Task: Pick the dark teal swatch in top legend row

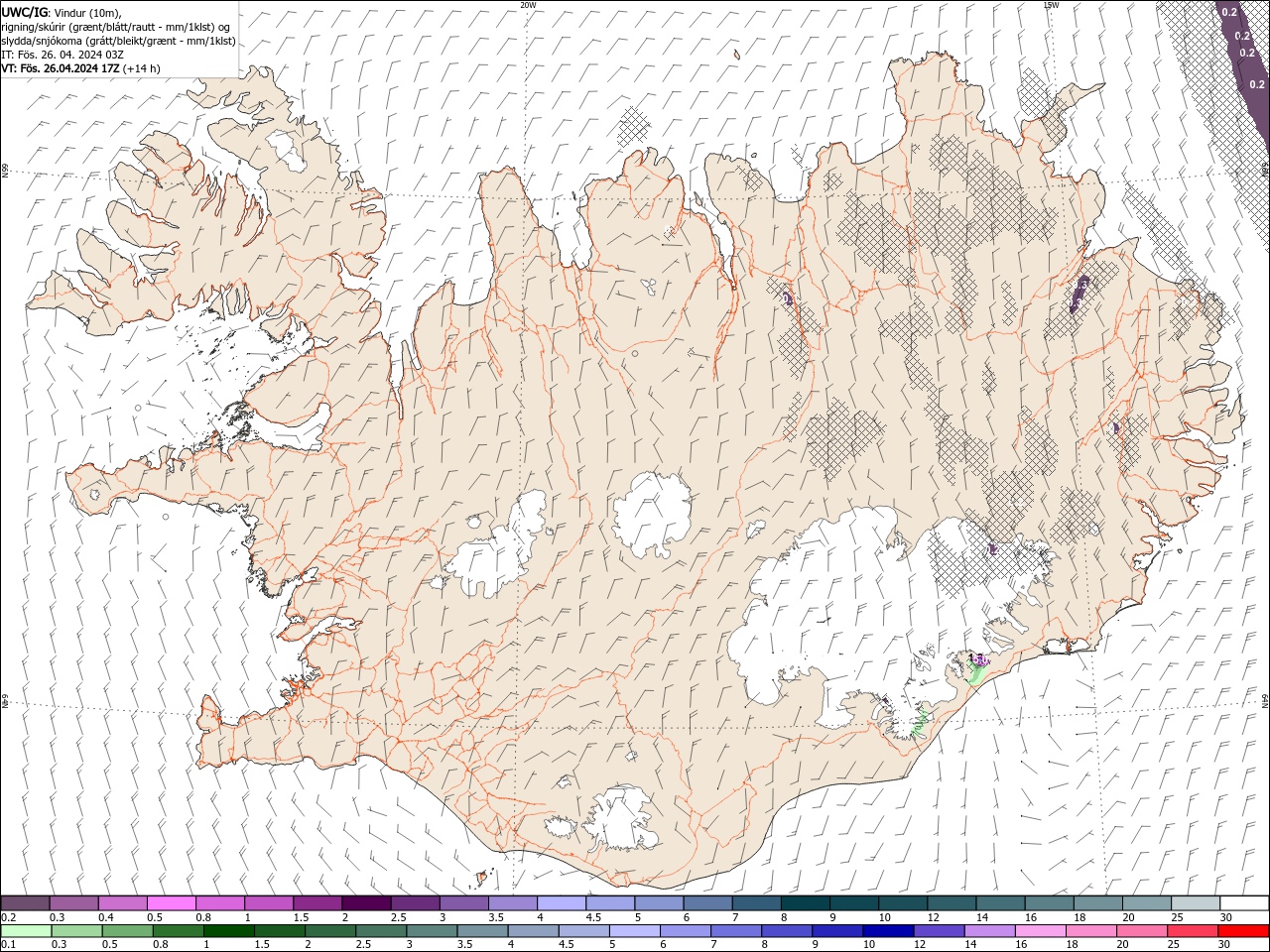Action: click(805, 902)
